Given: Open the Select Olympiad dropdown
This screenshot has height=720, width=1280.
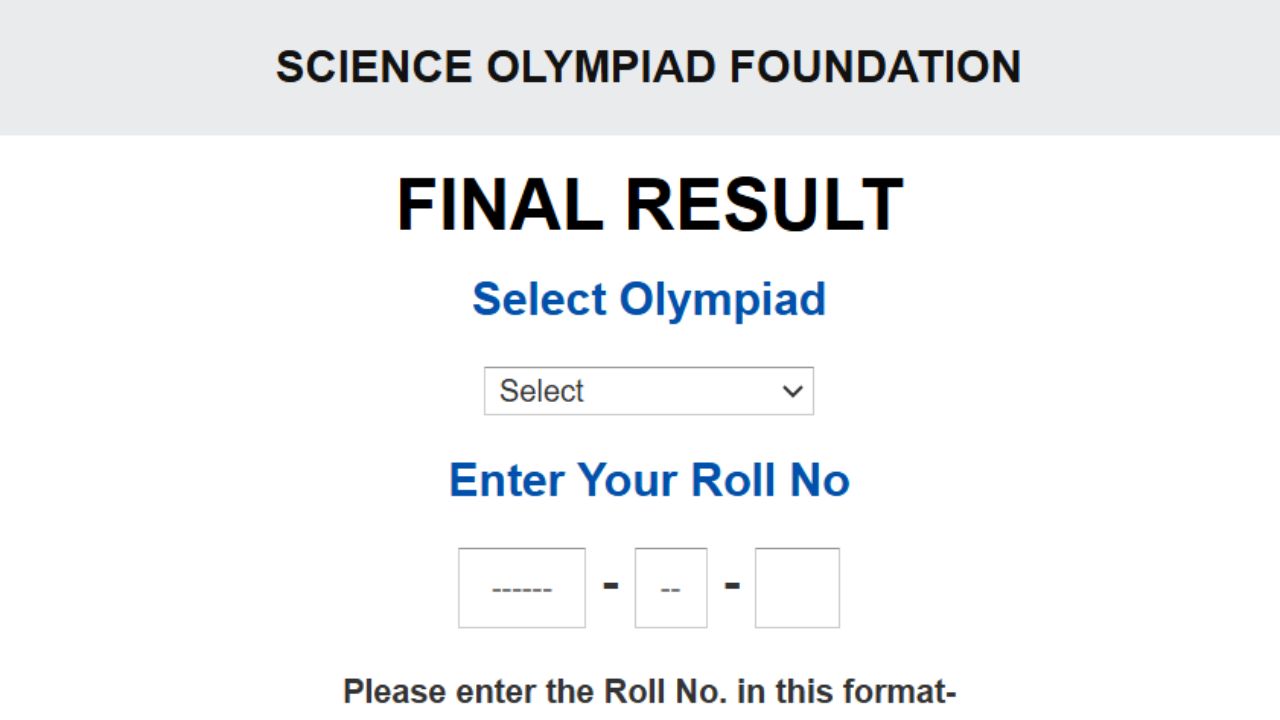Looking at the screenshot, I should pos(648,391).
